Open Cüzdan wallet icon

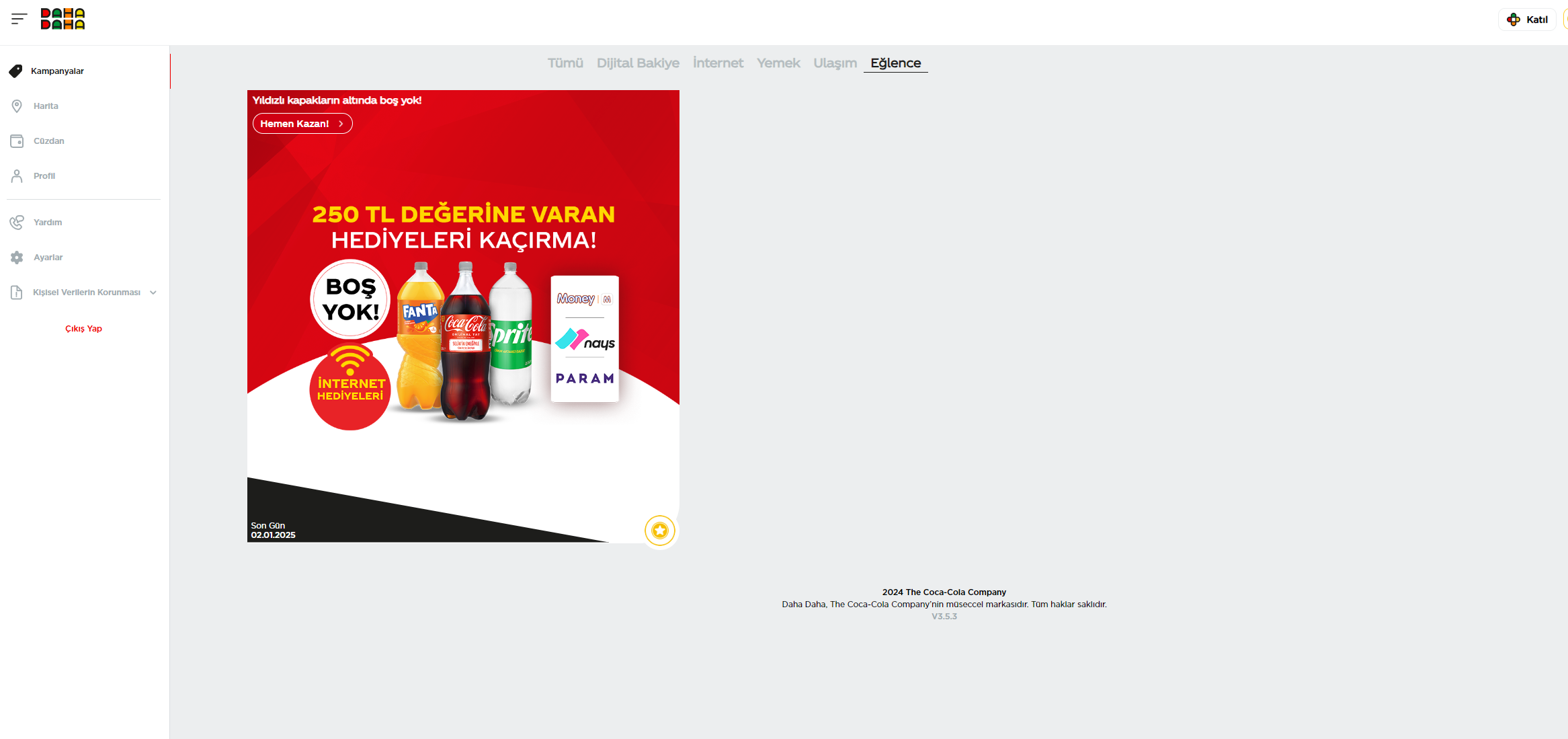click(x=17, y=141)
